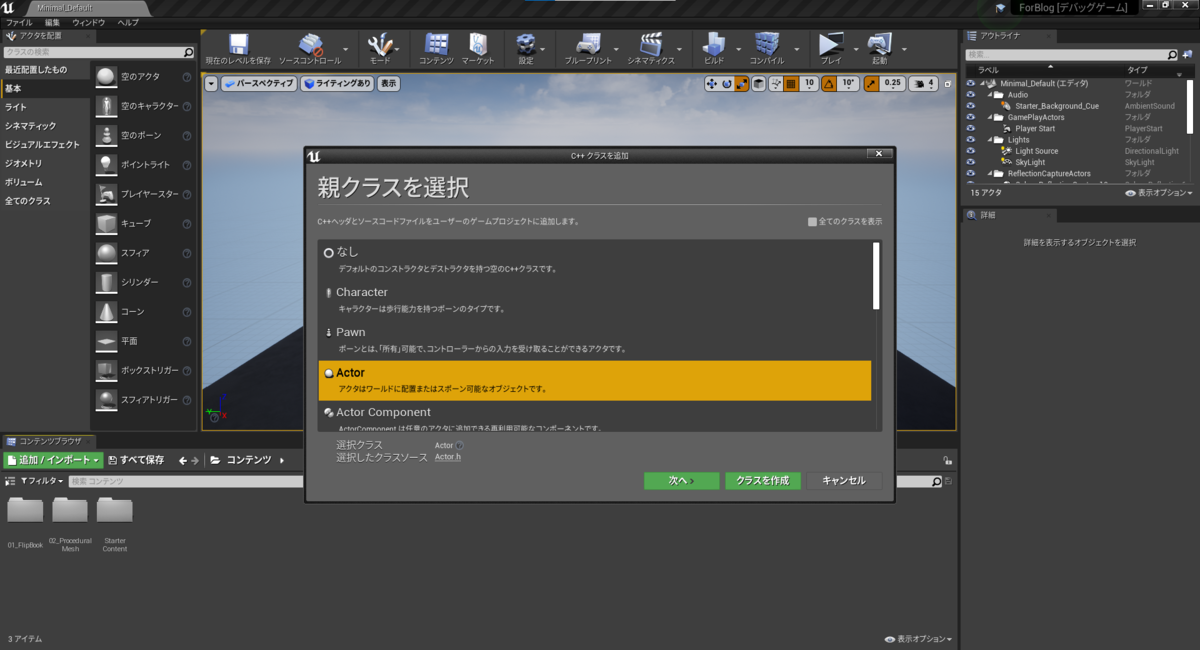The width and height of the screenshot is (1200, 650).
Task: Select the Character parent class row
Action: pyautogui.click(x=595, y=300)
